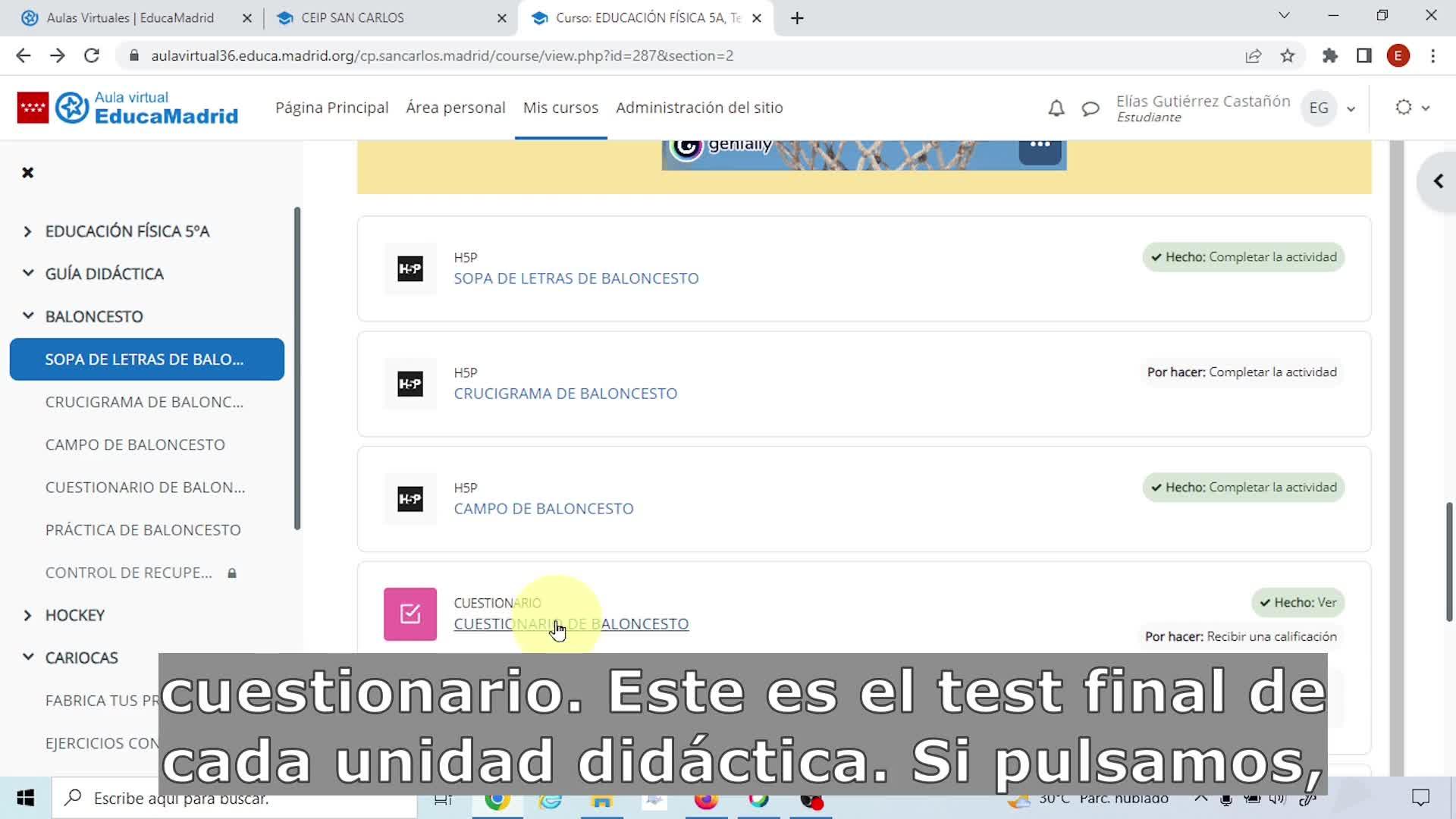Switch to the CEIP SAN CARLOS browser tab

(x=353, y=17)
